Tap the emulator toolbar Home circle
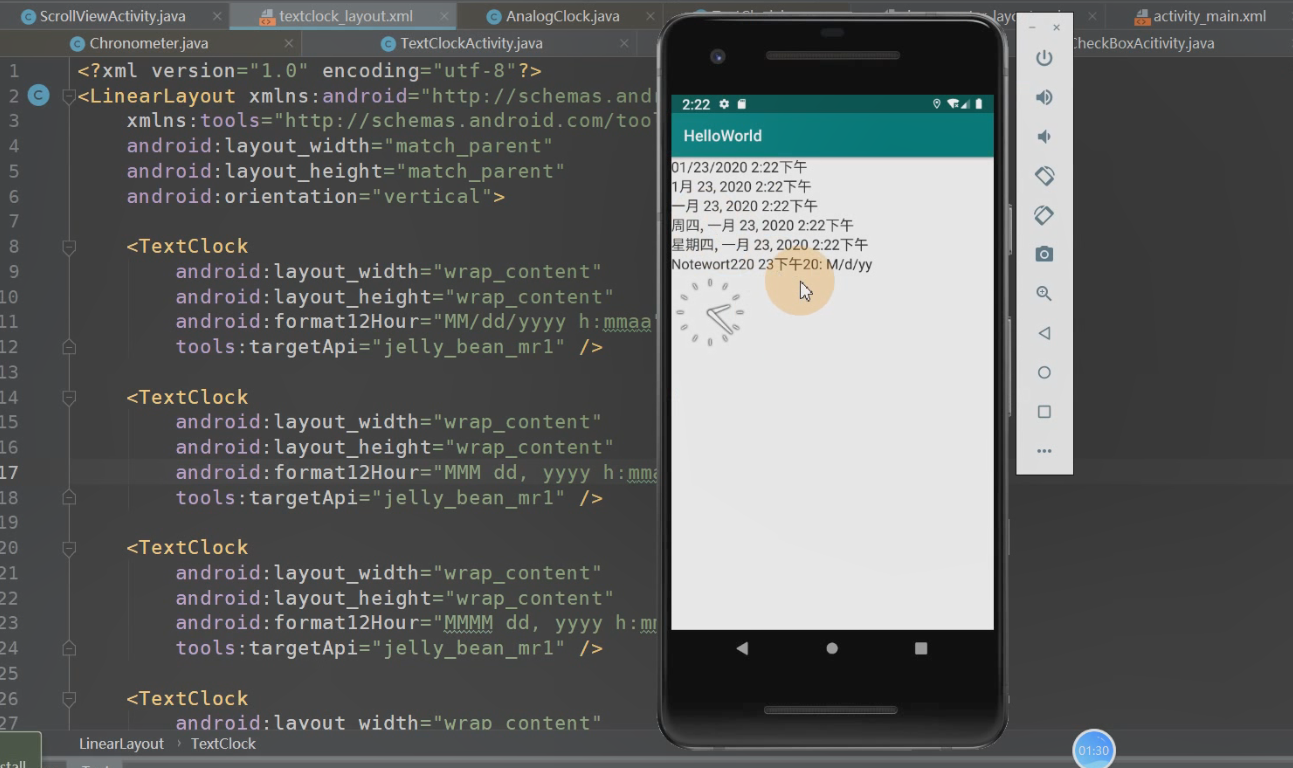Screen dimensions: 1293x768 click(x=1044, y=372)
